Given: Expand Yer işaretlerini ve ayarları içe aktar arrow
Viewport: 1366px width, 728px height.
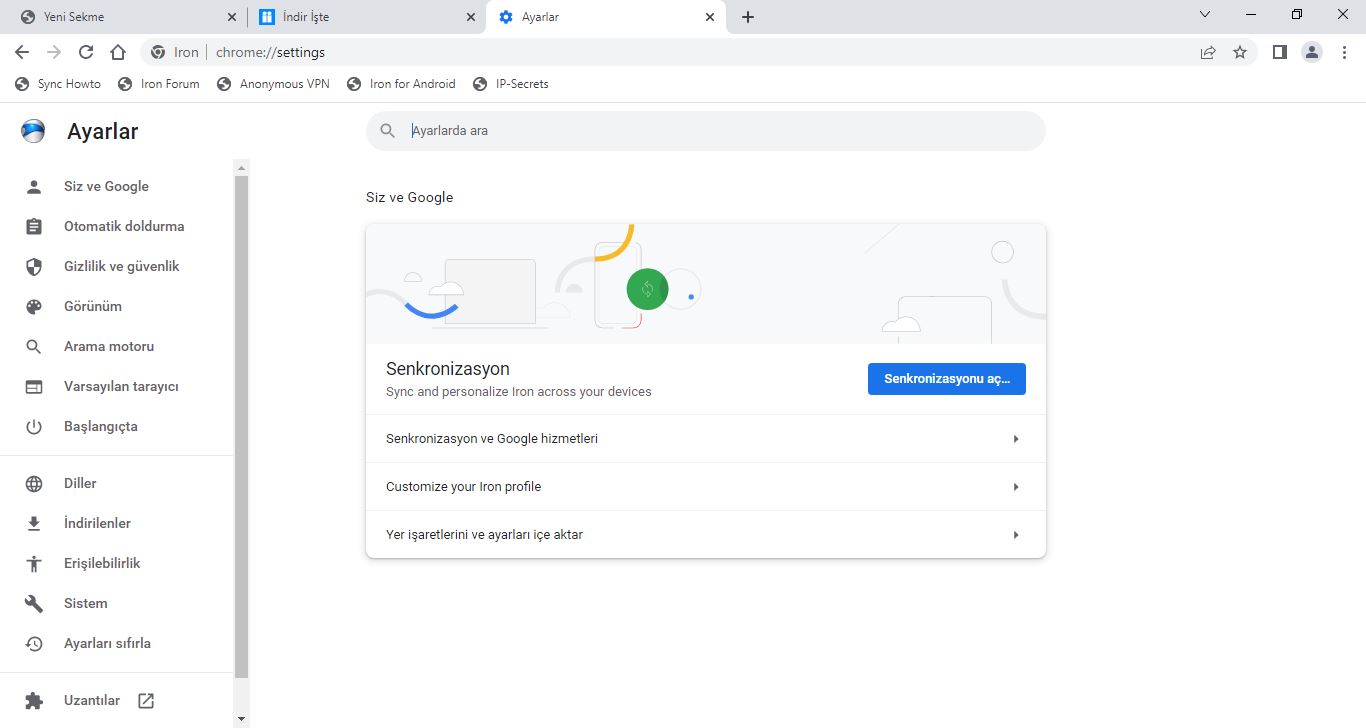Looking at the screenshot, I should coord(1016,535).
